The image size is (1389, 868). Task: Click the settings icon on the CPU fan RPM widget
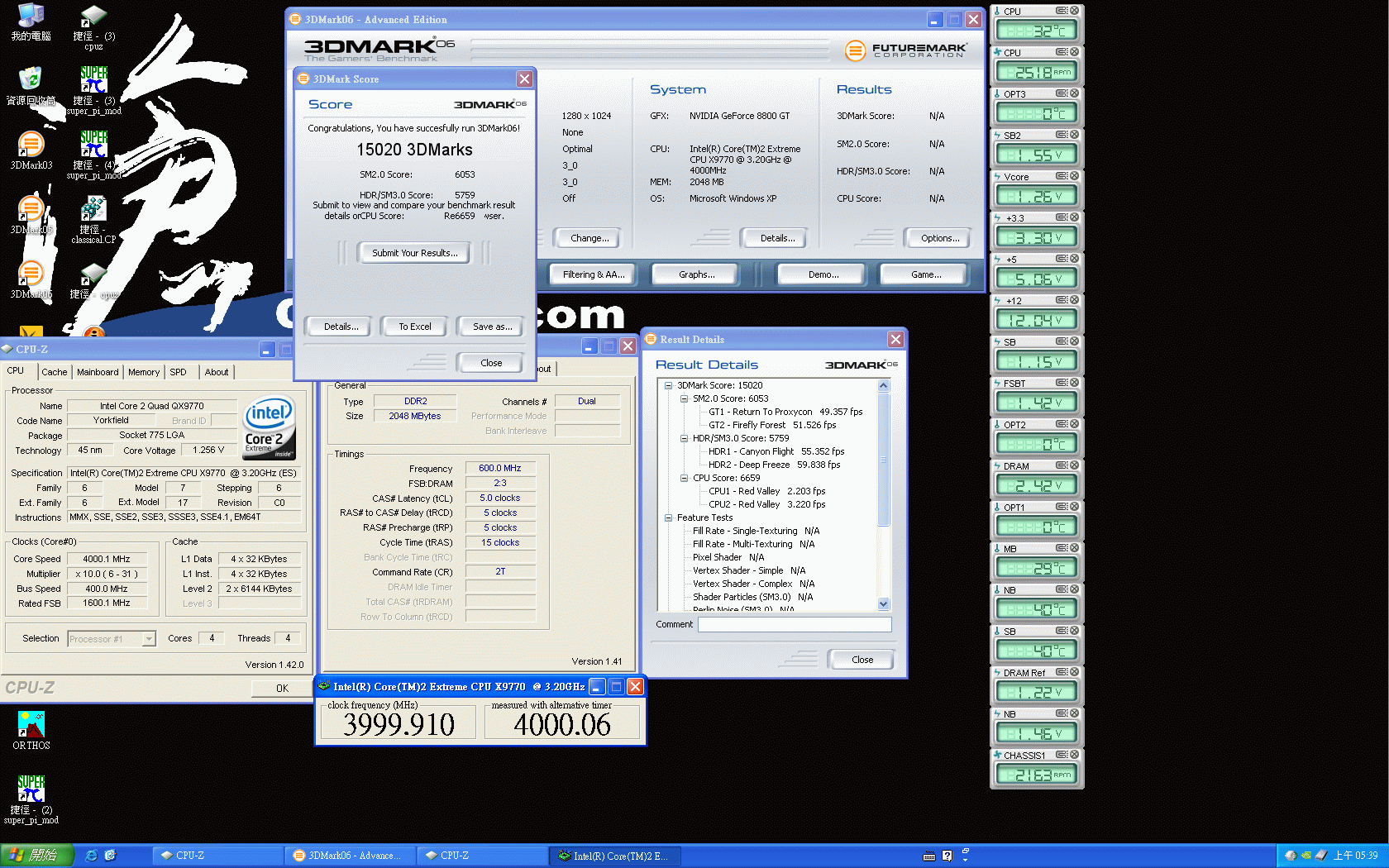tap(1062, 52)
